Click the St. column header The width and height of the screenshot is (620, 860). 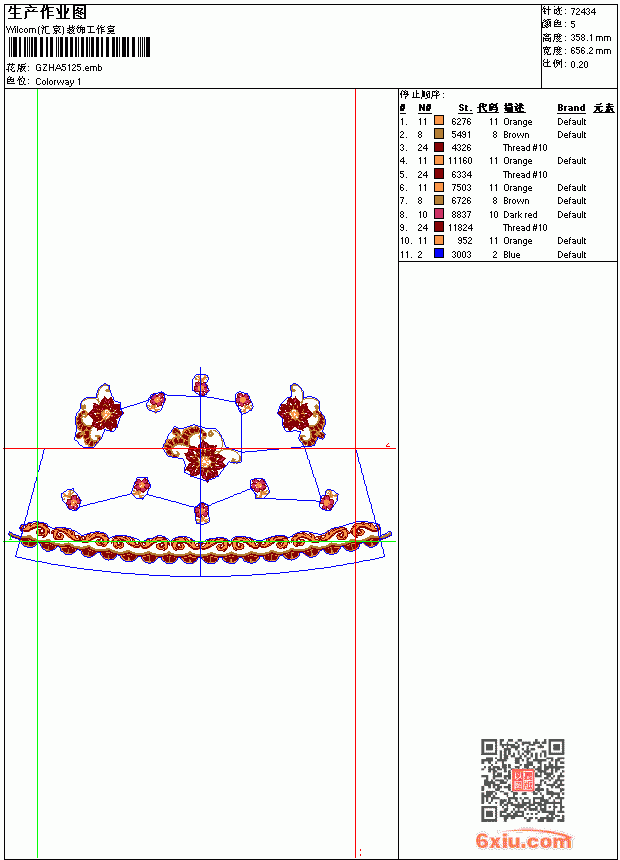[465, 108]
